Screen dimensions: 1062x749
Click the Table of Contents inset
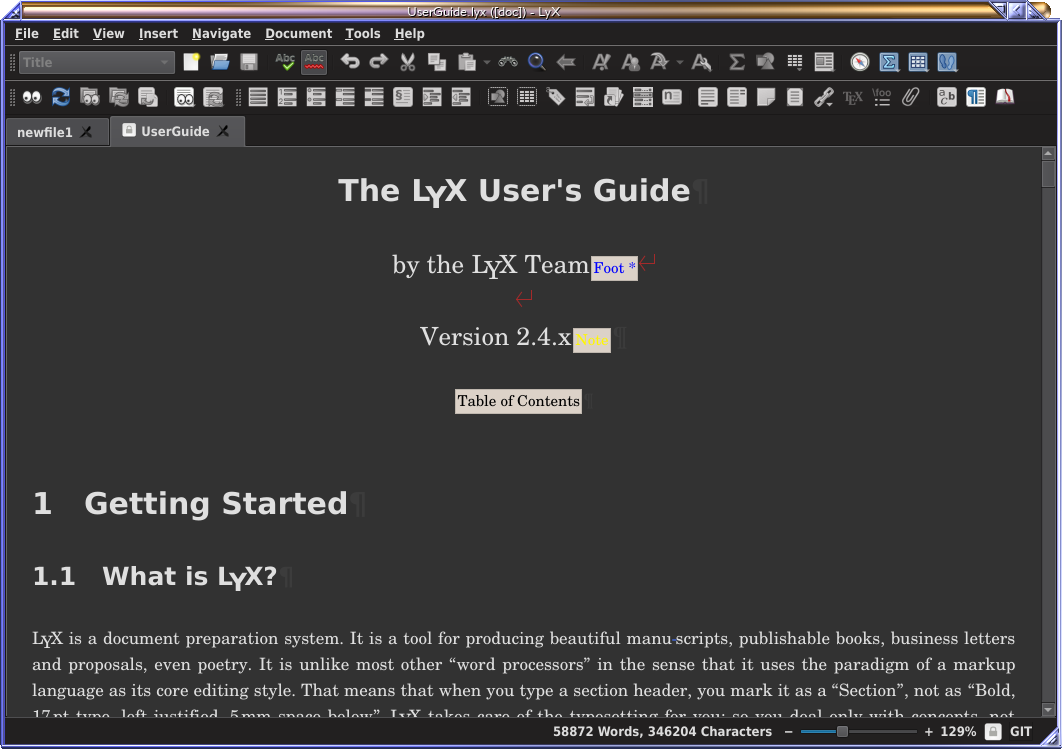click(x=518, y=401)
